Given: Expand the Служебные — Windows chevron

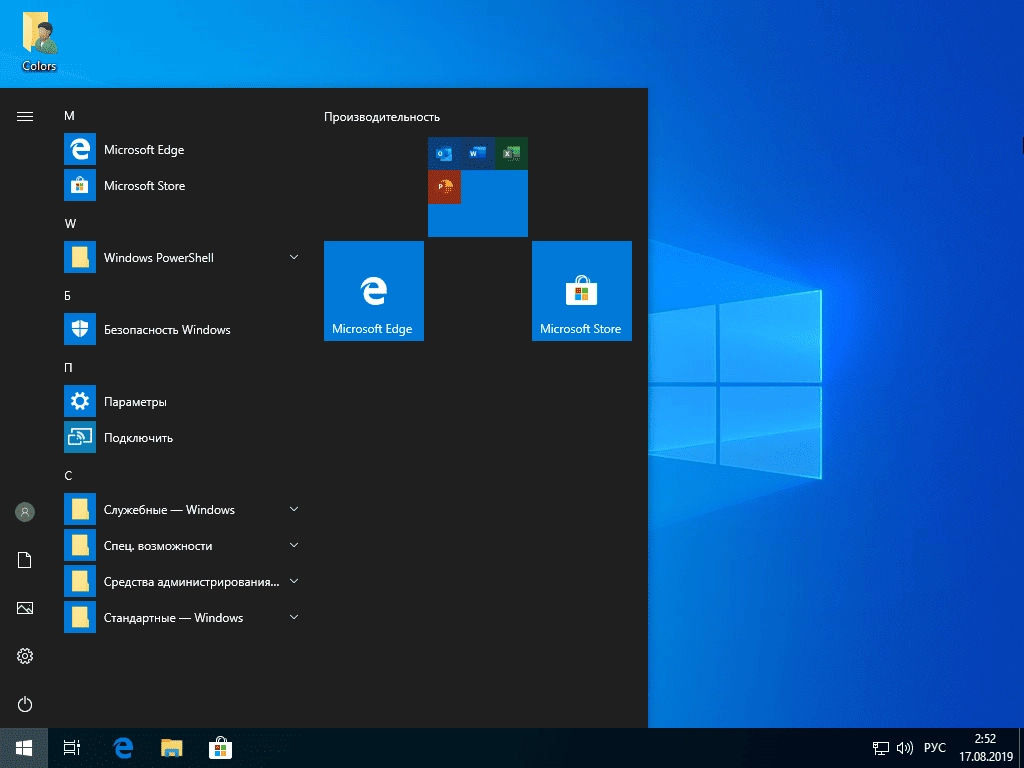Looking at the screenshot, I should pyautogui.click(x=294, y=509).
